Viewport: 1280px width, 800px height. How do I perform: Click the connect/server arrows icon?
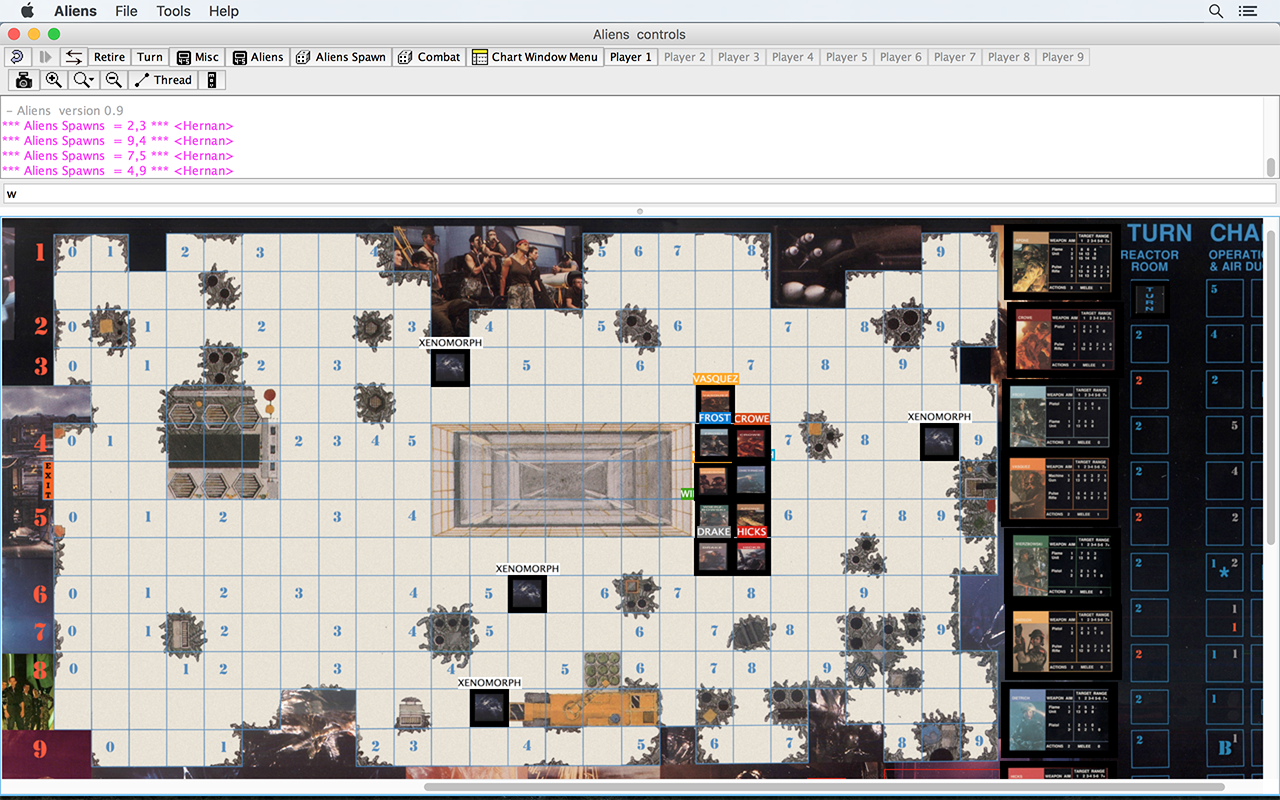[74, 57]
